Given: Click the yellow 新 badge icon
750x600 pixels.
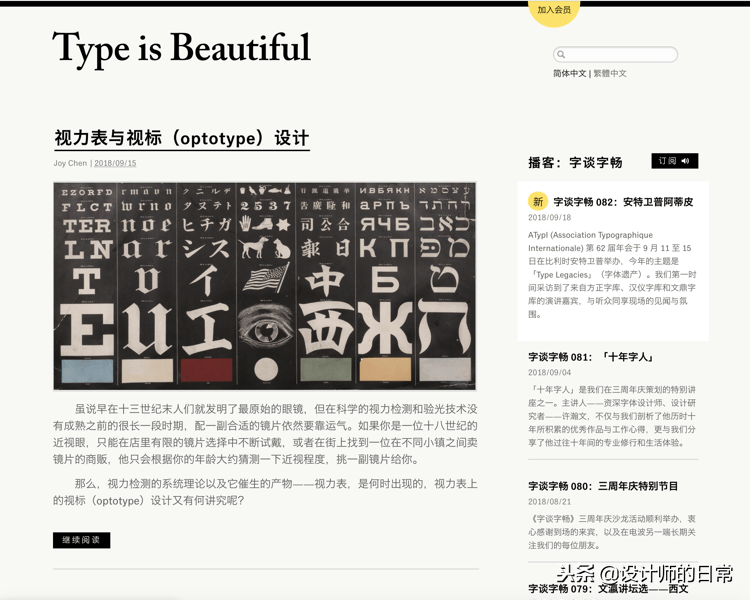Looking at the screenshot, I should click(538, 201).
